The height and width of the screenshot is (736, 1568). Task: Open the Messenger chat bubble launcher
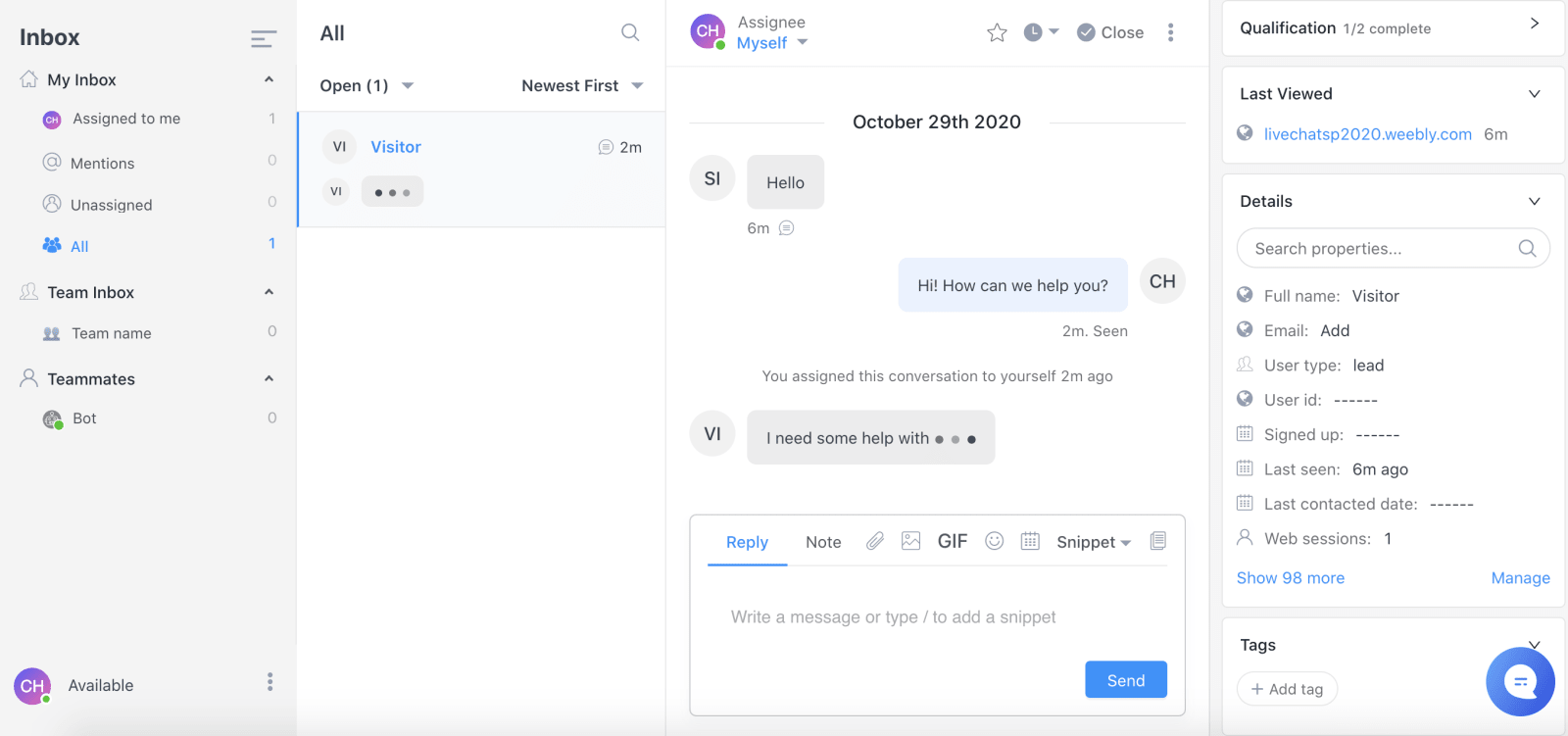point(1520,681)
